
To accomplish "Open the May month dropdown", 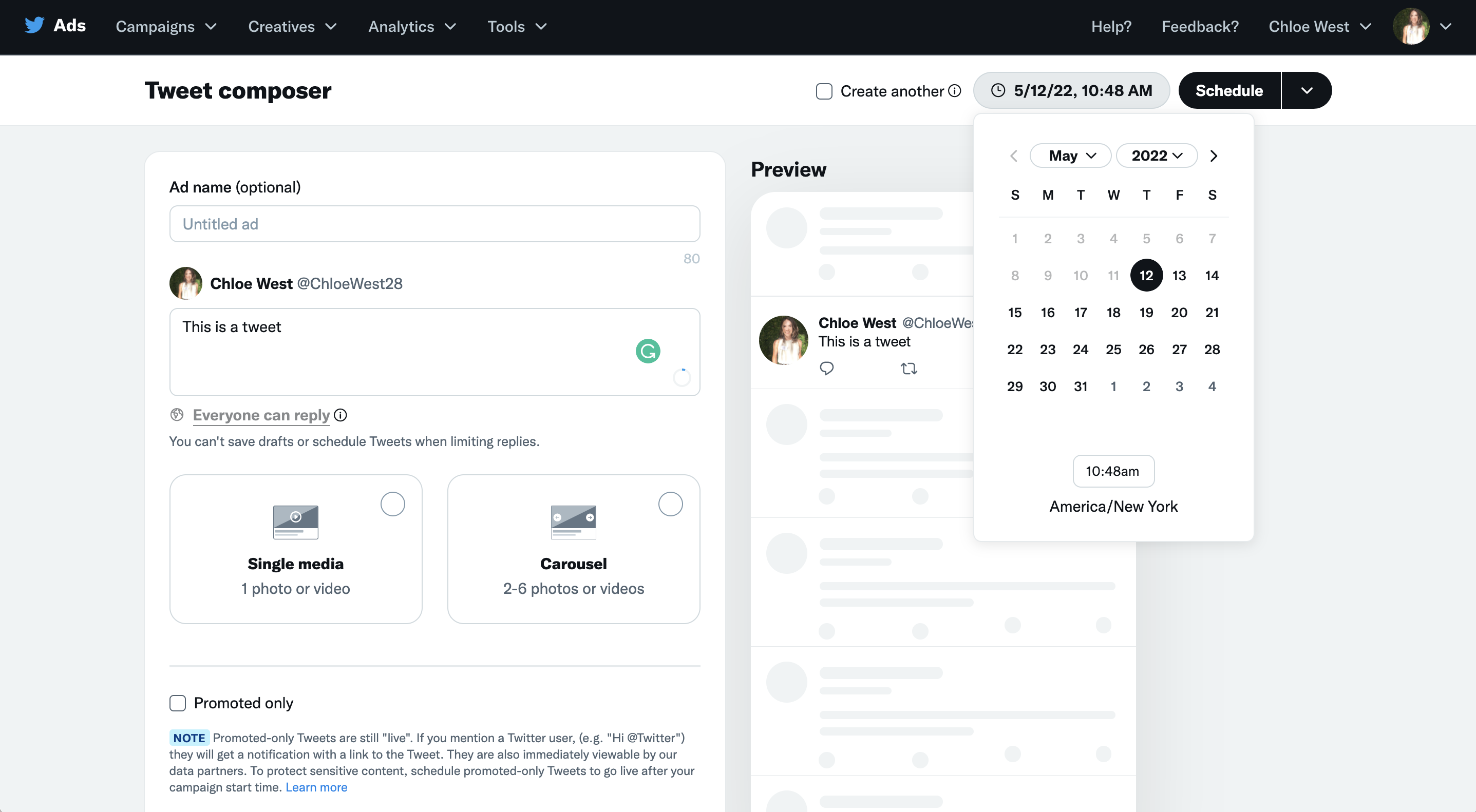I will [x=1070, y=156].
